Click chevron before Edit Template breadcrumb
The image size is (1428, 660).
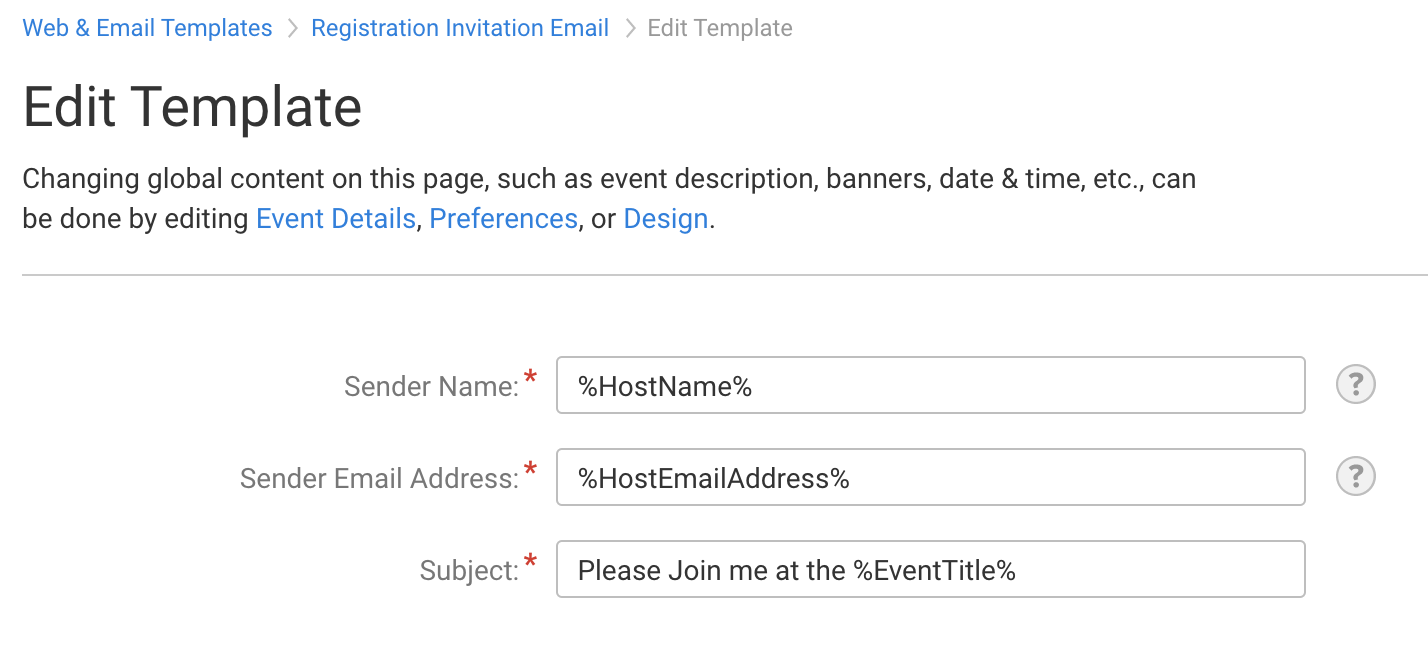coord(630,29)
